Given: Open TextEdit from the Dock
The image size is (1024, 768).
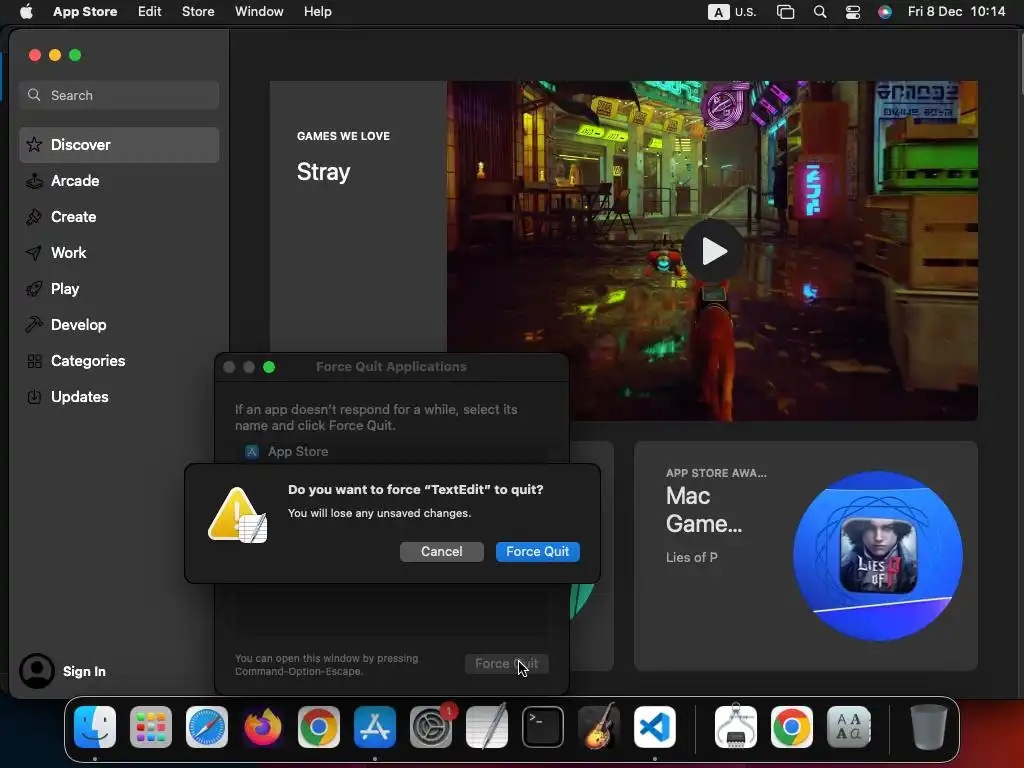Looking at the screenshot, I should coord(487,727).
